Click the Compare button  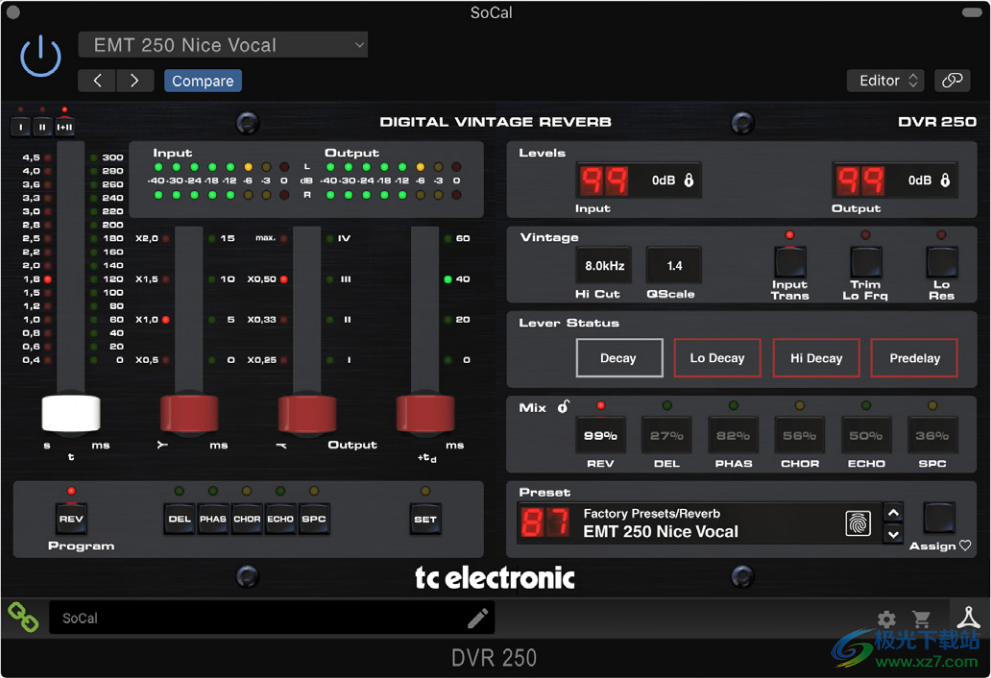pyautogui.click(x=203, y=81)
